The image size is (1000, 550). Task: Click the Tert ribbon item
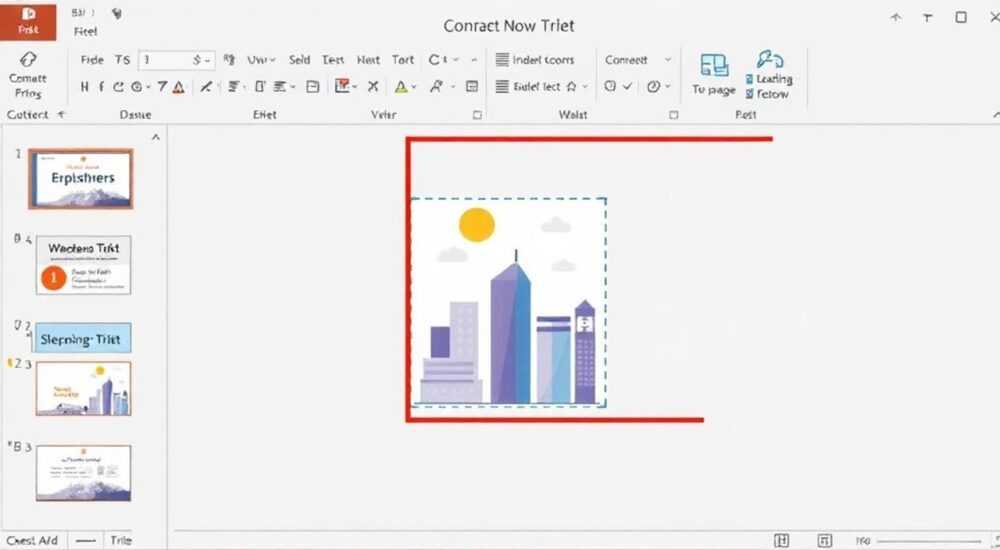333,59
